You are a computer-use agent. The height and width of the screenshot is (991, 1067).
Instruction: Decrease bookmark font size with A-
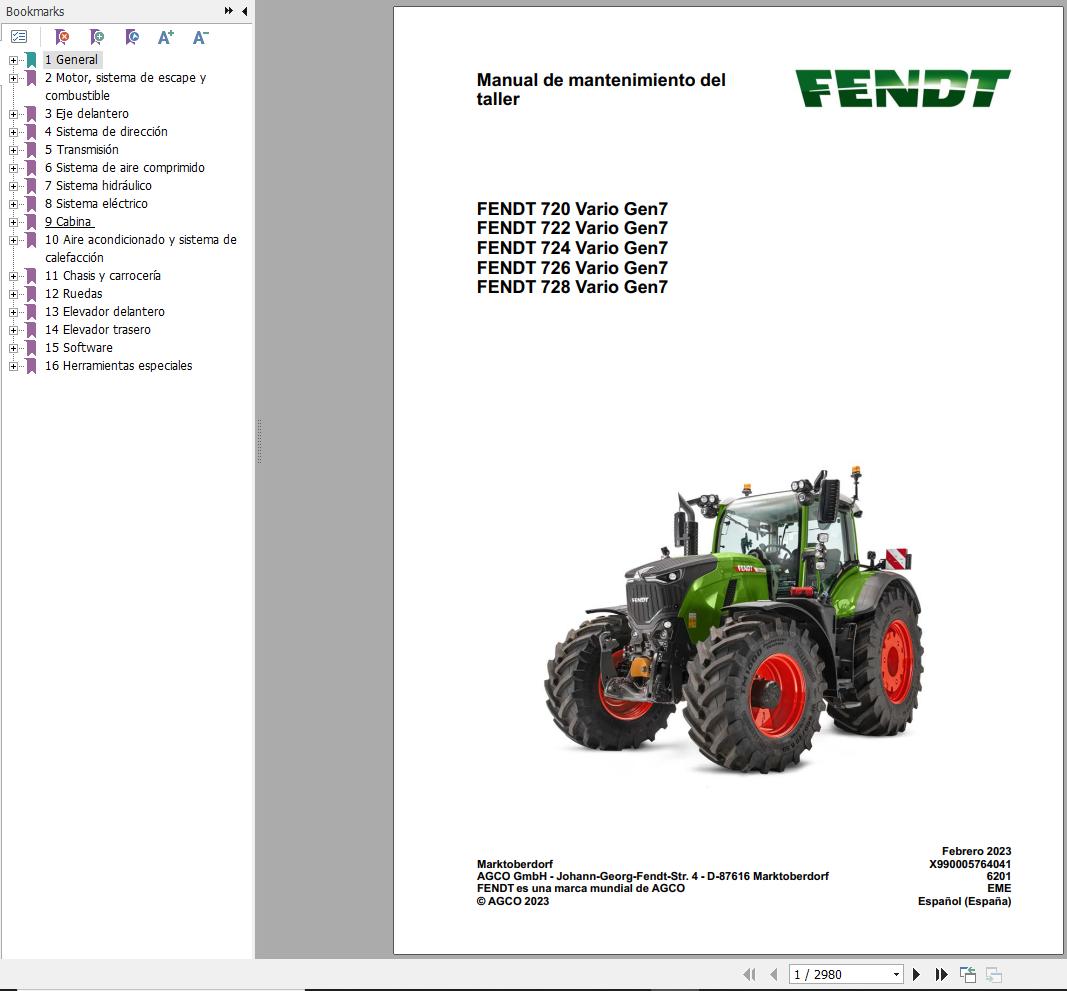click(x=200, y=37)
